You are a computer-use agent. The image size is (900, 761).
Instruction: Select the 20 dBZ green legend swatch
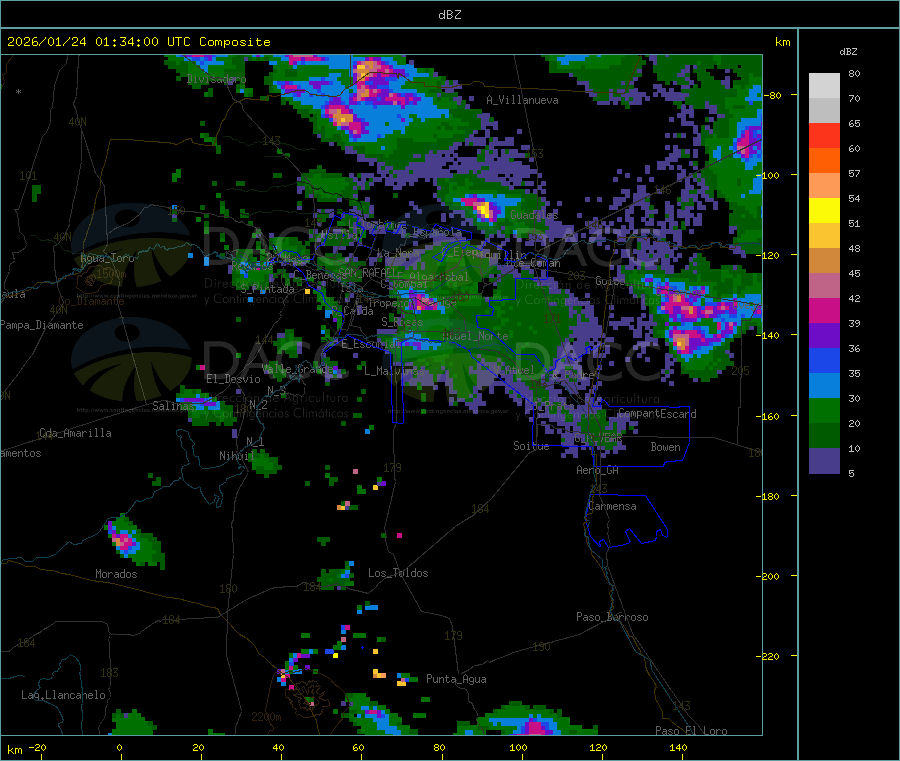click(x=824, y=436)
